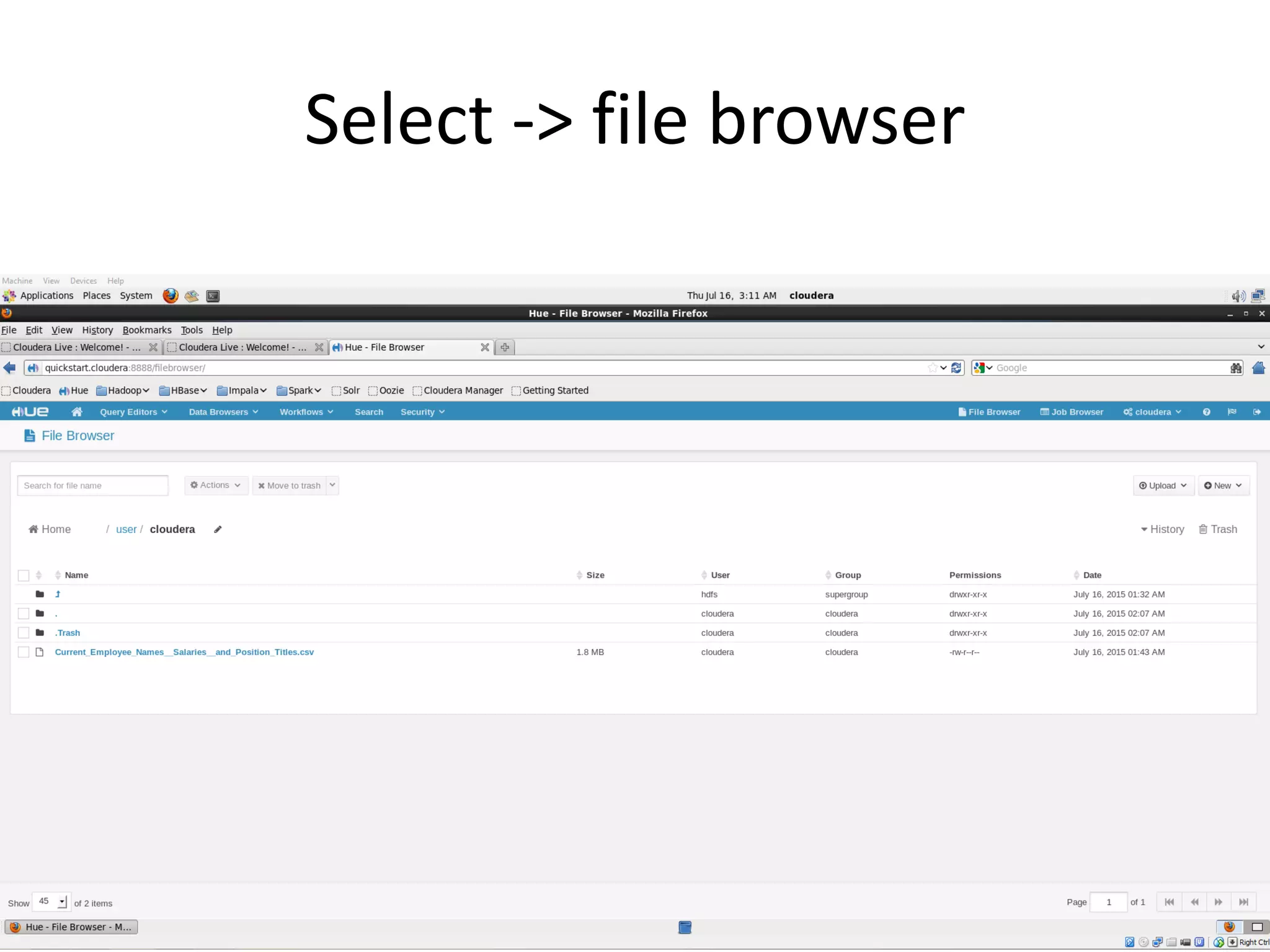The height and width of the screenshot is (952, 1270).
Task: Click the Search for file name field
Action: point(92,485)
